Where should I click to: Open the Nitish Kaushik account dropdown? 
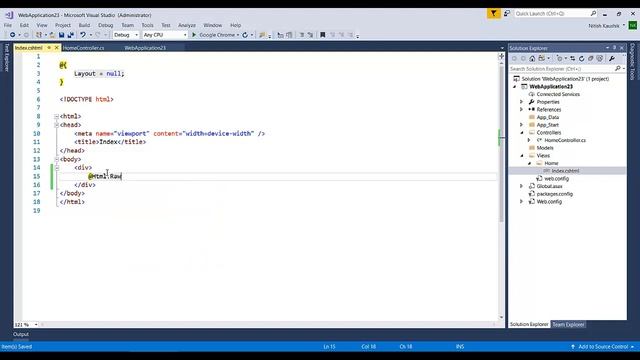(624, 25)
